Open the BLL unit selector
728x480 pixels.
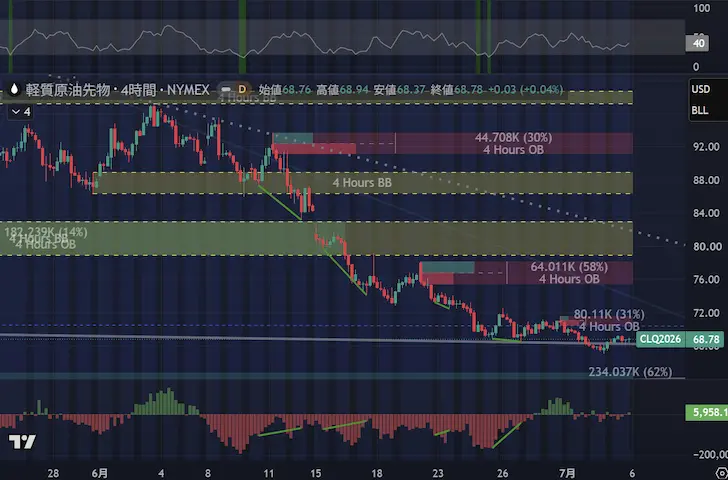(700, 110)
